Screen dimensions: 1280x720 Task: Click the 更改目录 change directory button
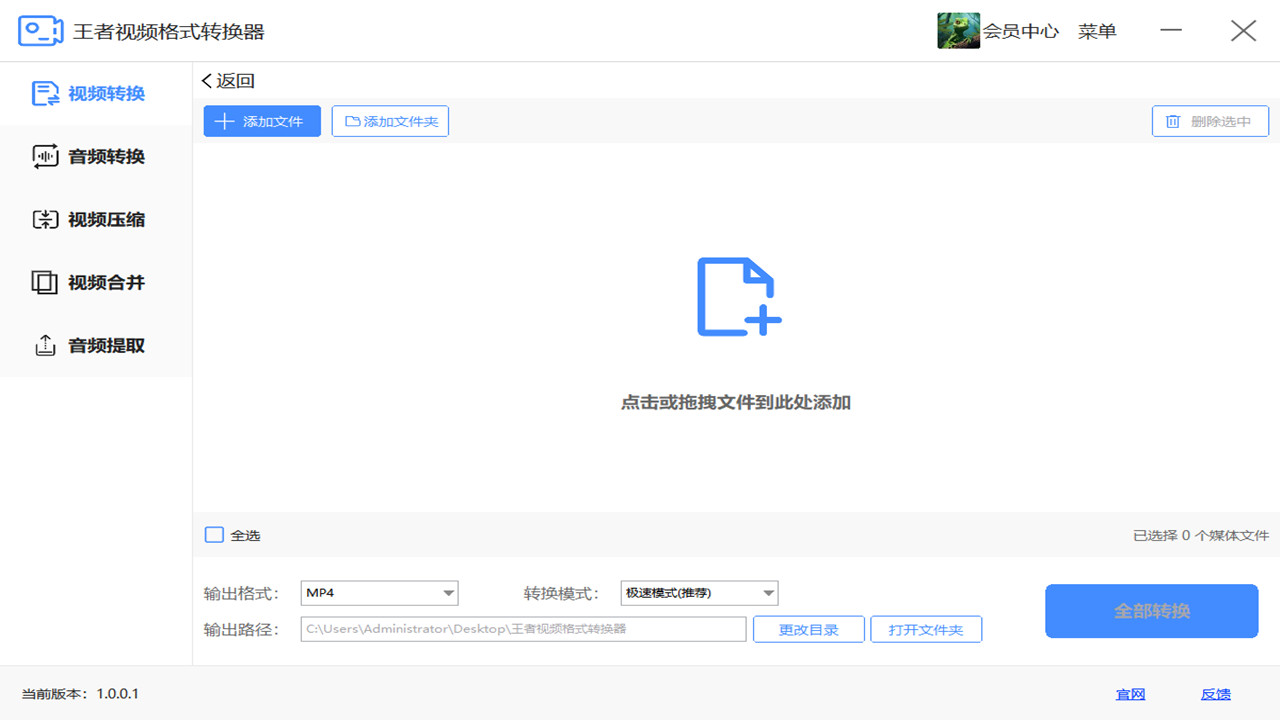808,629
